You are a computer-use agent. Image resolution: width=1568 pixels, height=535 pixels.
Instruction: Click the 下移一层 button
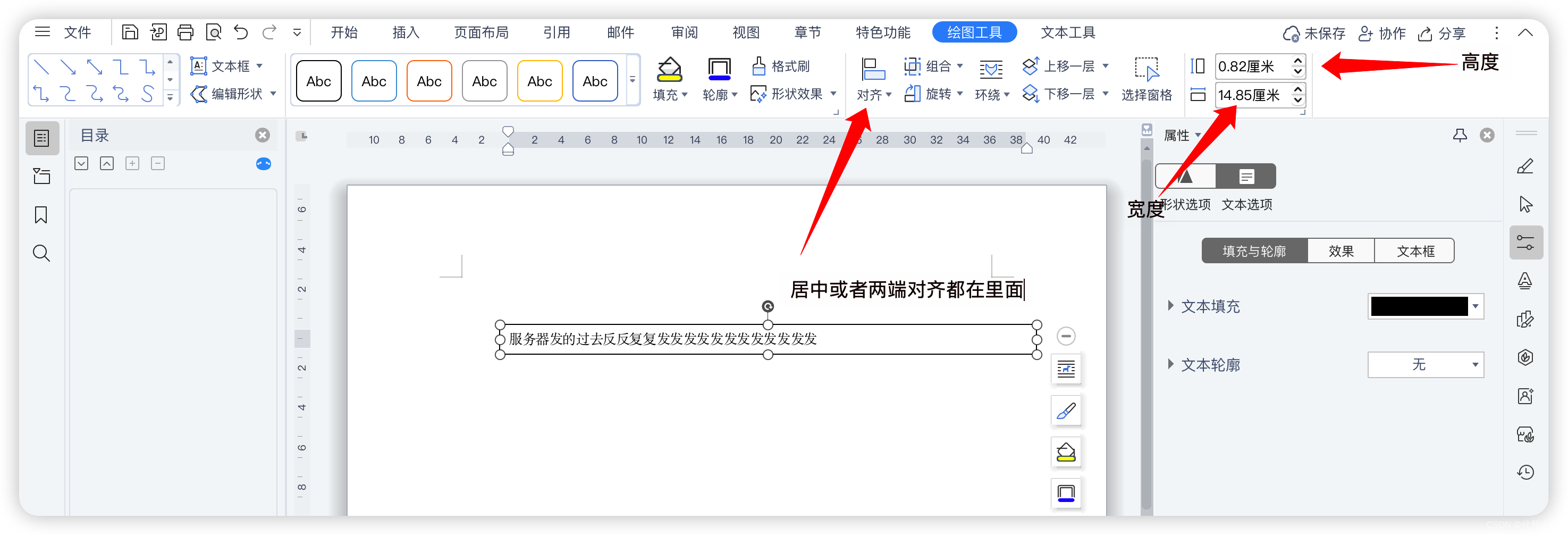[x=1066, y=94]
